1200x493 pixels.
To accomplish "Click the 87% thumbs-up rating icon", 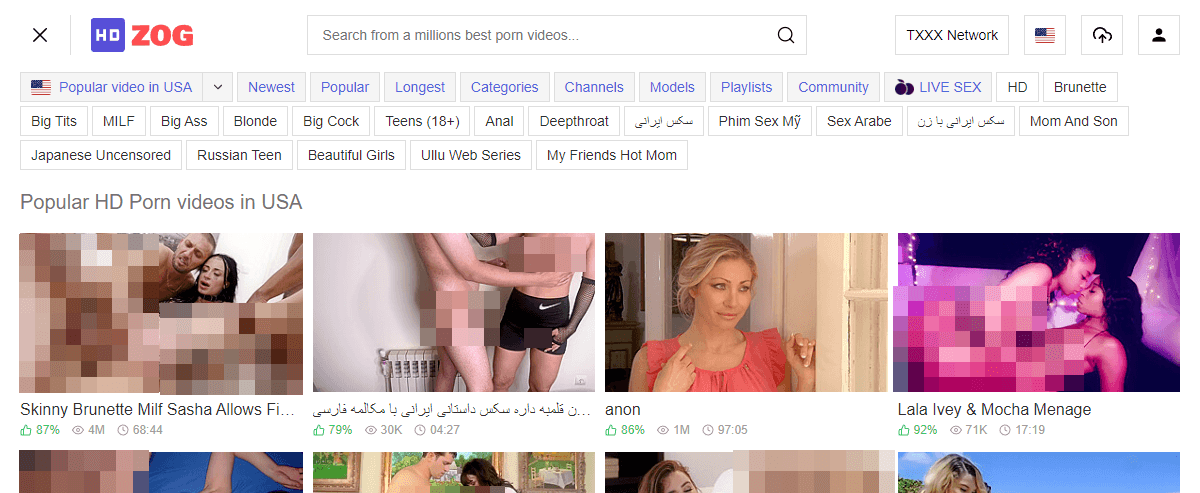I will (x=26, y=430).
